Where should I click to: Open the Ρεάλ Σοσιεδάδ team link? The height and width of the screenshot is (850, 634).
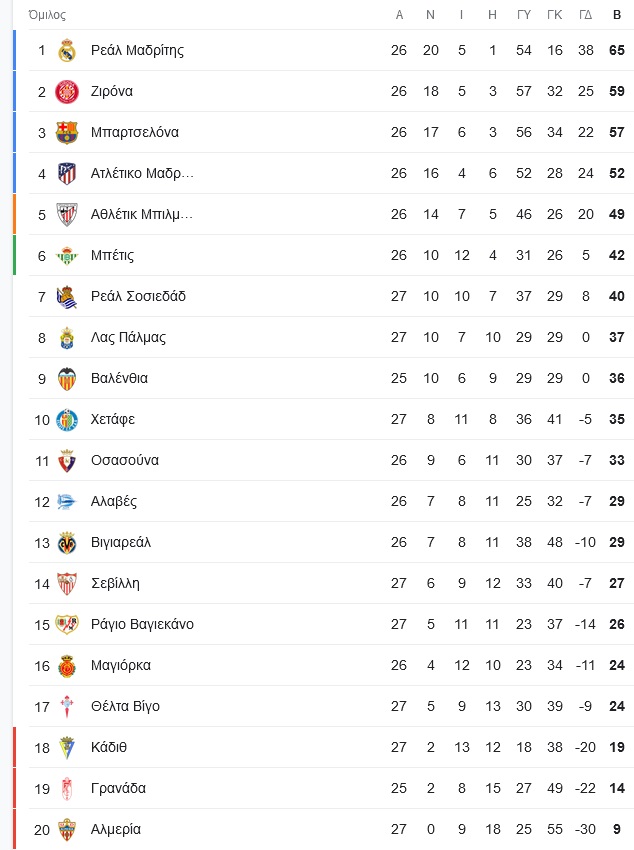138,296
